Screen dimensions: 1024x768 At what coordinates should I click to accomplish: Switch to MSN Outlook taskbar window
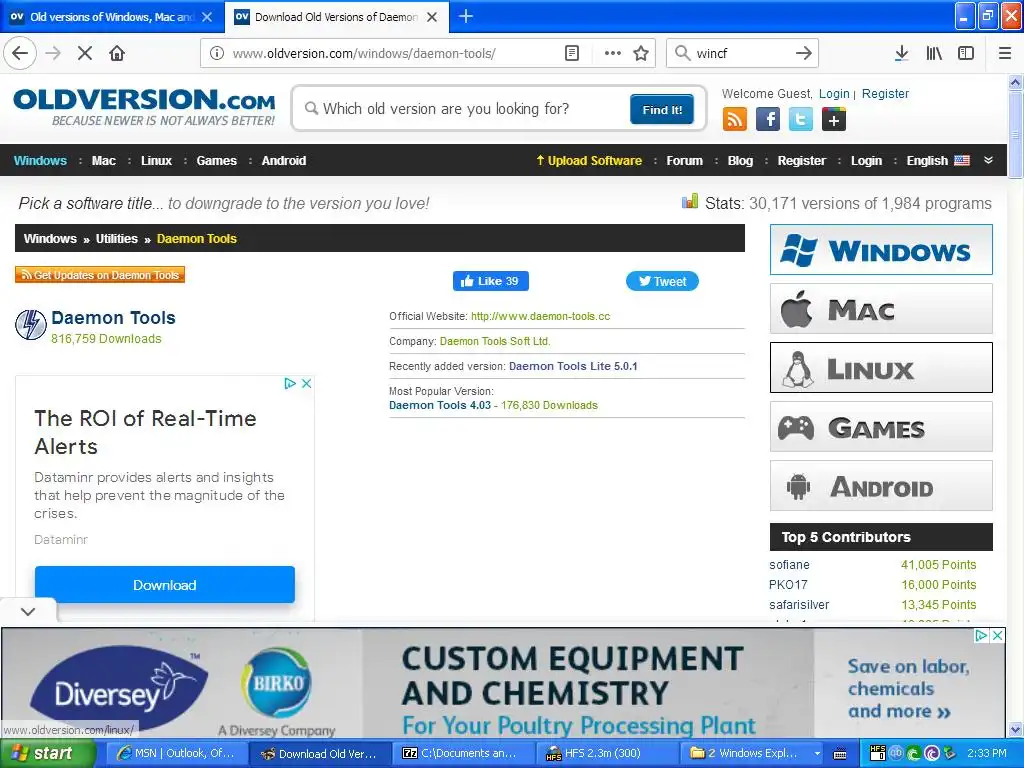pyautogui.click(x=176, y=753)
